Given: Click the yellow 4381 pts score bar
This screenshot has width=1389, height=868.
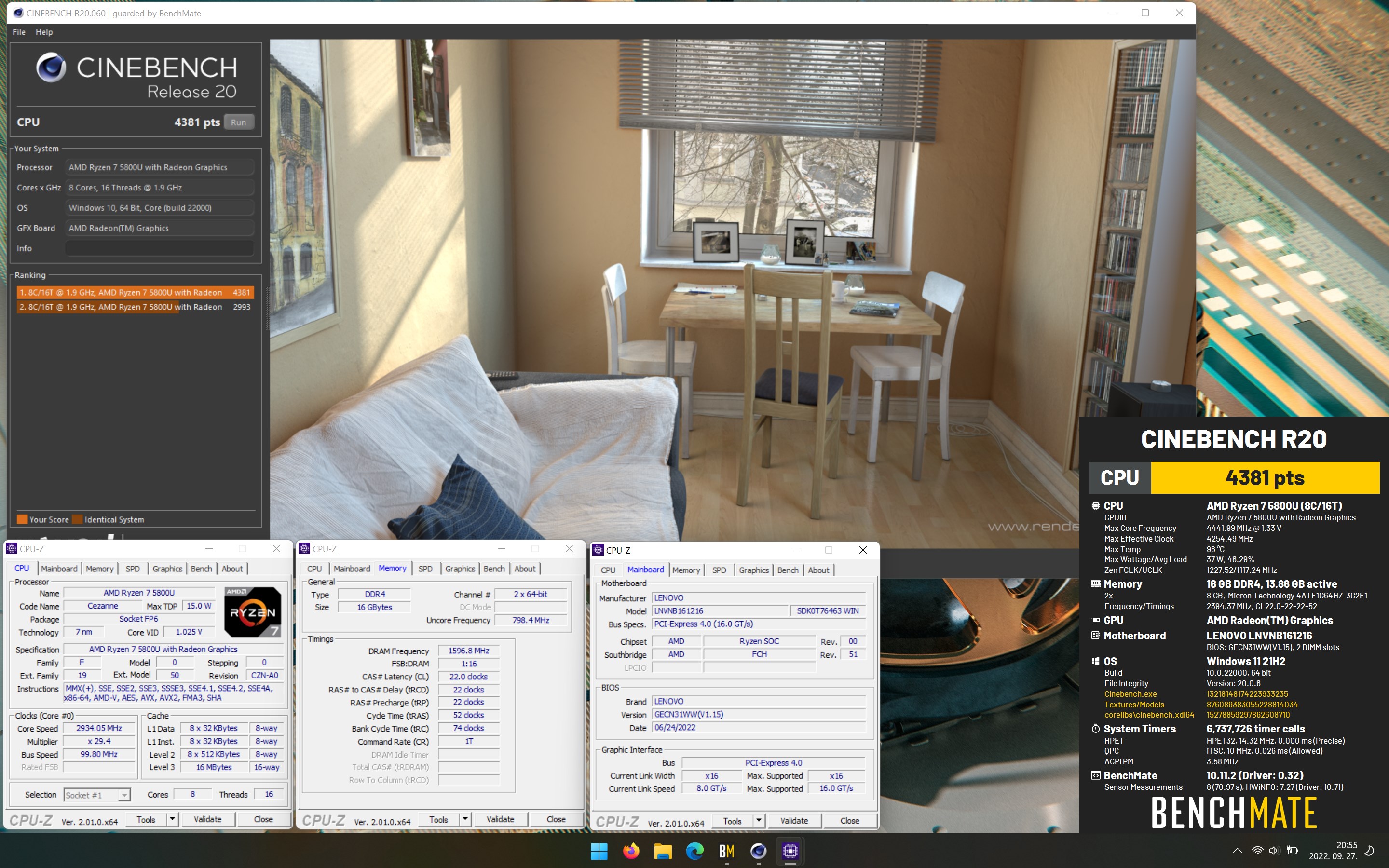Looking at the screenshot, I should (x=1265, y=477).
